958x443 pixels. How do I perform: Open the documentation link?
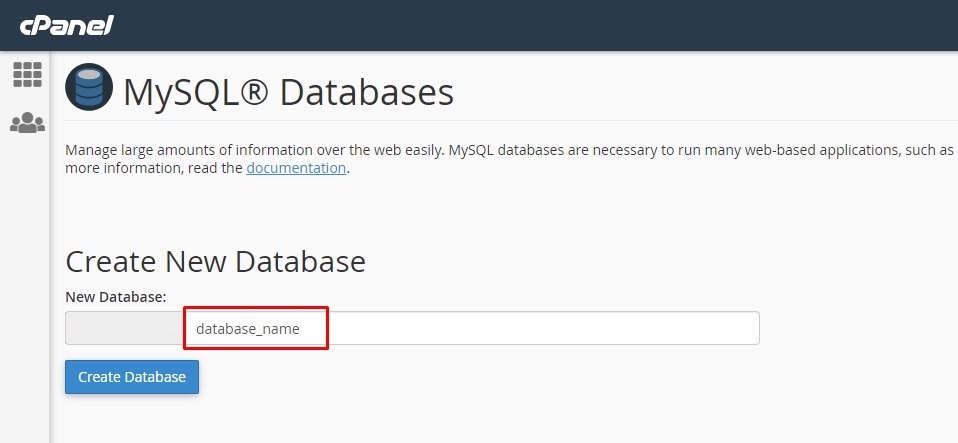click(296, 168)
